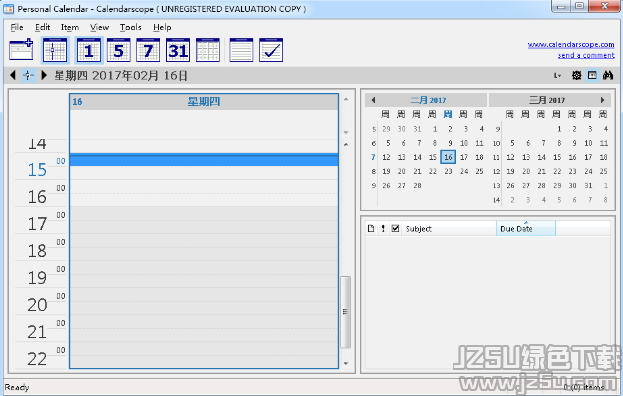The width and height of the screenshot is (623, 396).
Task: Go to previous month in mini calendar
Action: tap(373, 100)
